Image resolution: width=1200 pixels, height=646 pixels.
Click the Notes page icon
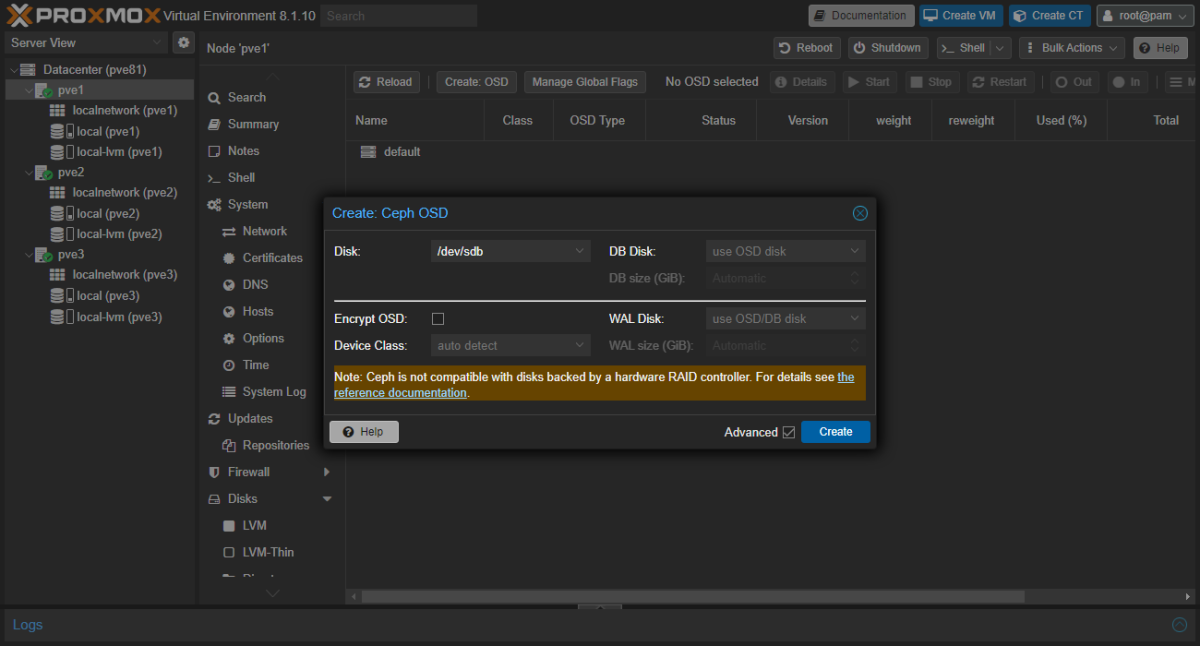click(214, 151)
